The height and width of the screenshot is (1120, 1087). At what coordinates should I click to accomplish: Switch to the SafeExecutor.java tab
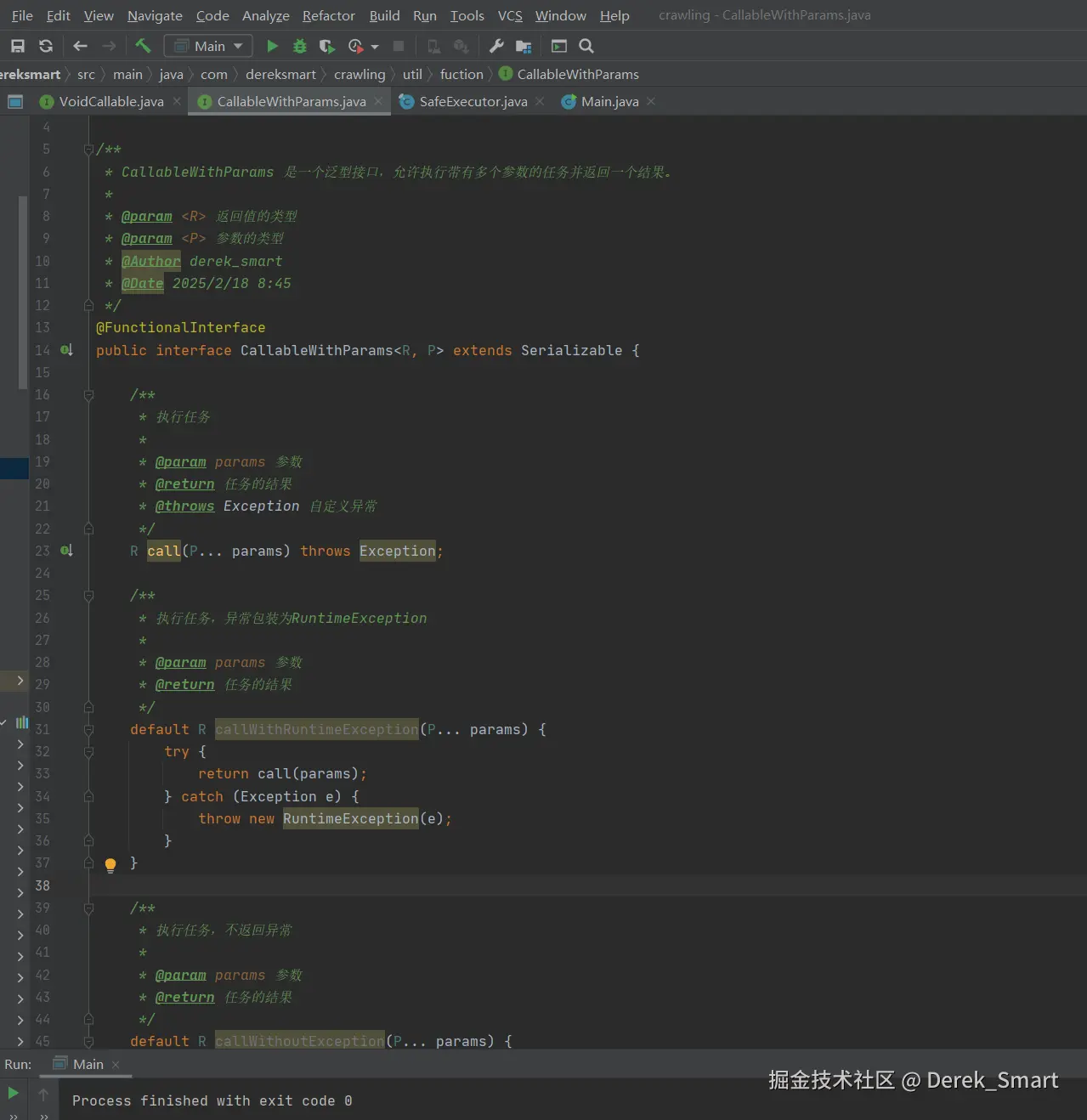pyautogui.click(x=473, y=101)
